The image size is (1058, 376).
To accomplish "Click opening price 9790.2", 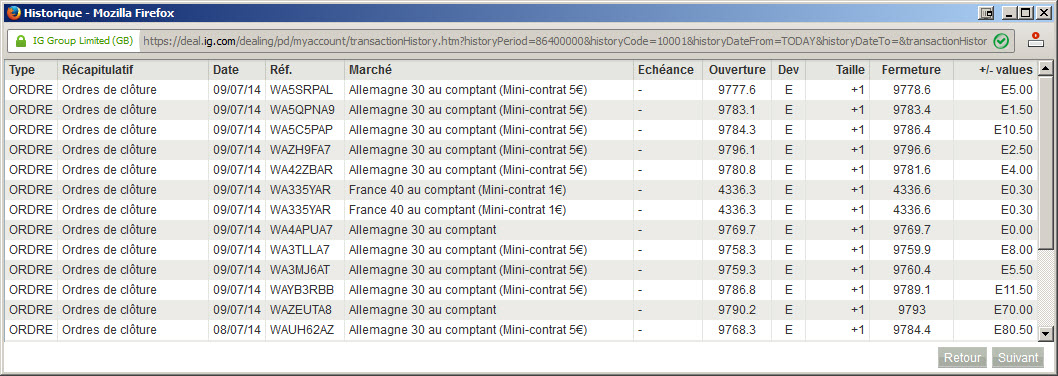I will [x=737, y=310].
